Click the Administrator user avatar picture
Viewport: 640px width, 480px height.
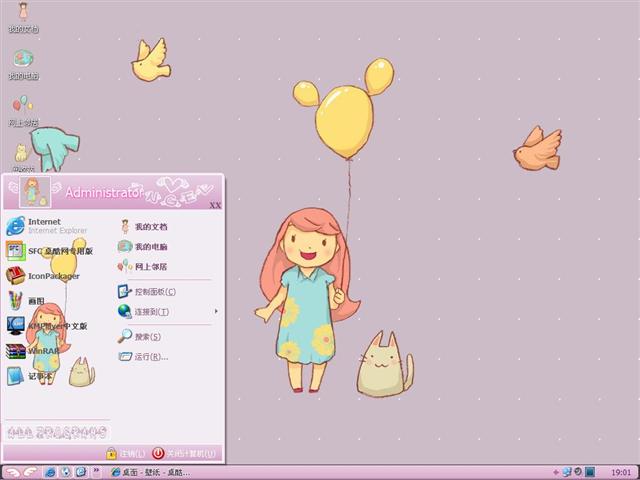(x=35, y=192)
